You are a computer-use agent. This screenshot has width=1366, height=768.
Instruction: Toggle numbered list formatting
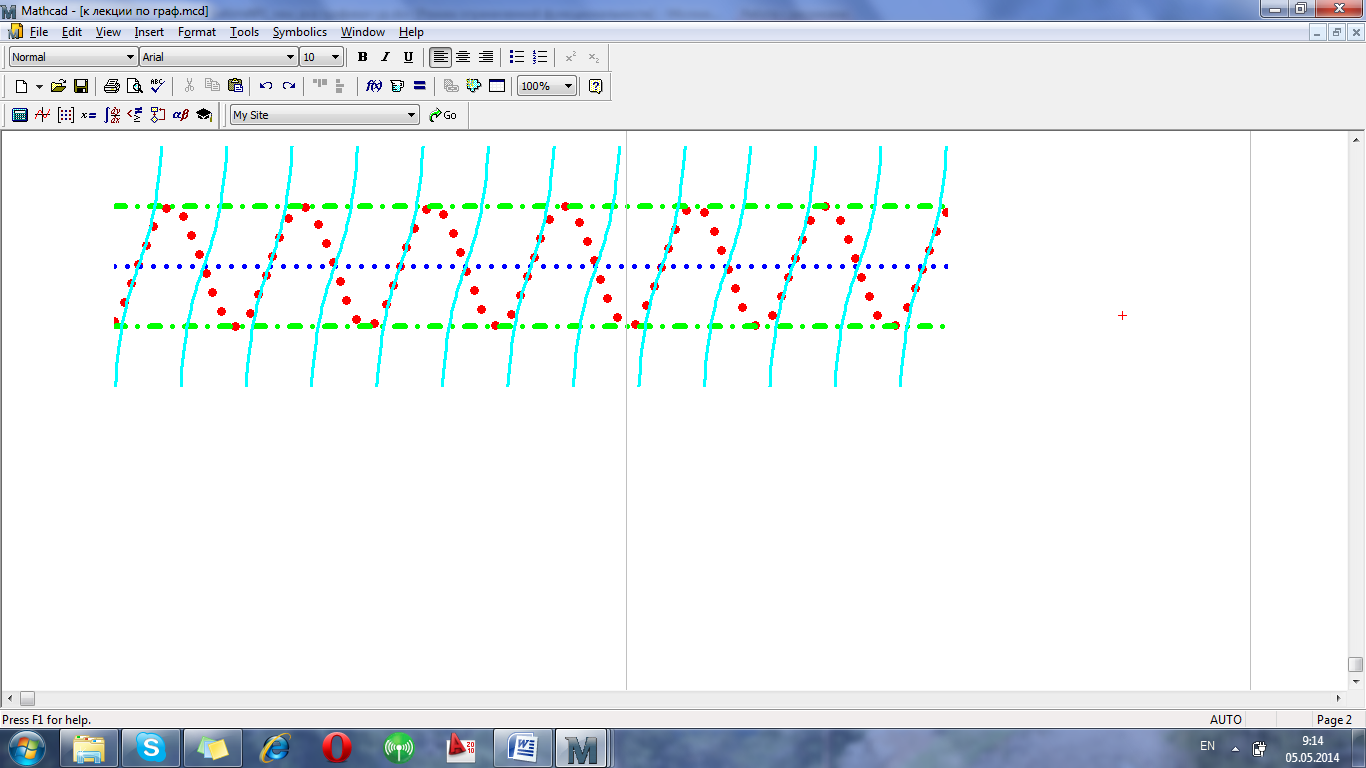[x=540, y=57]
